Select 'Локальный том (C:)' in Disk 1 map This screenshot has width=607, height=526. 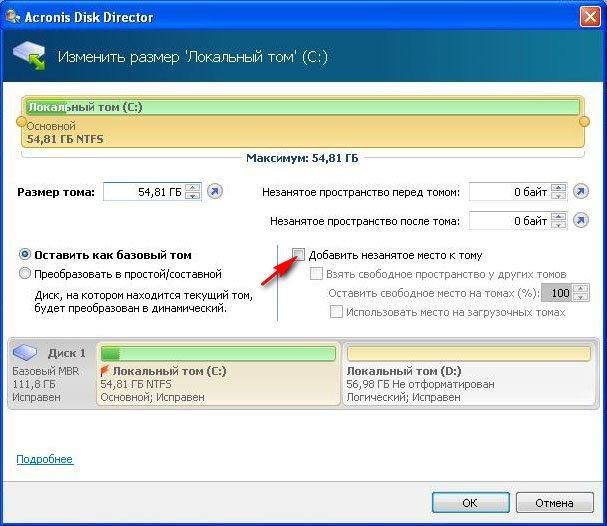(218, 374)
